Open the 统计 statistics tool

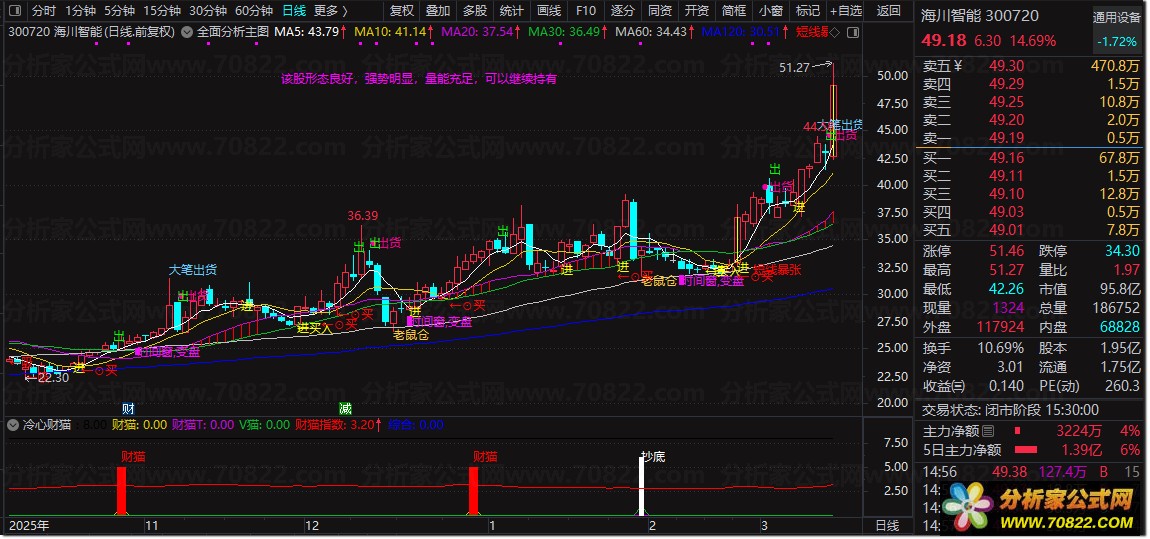tap(511, 11)
